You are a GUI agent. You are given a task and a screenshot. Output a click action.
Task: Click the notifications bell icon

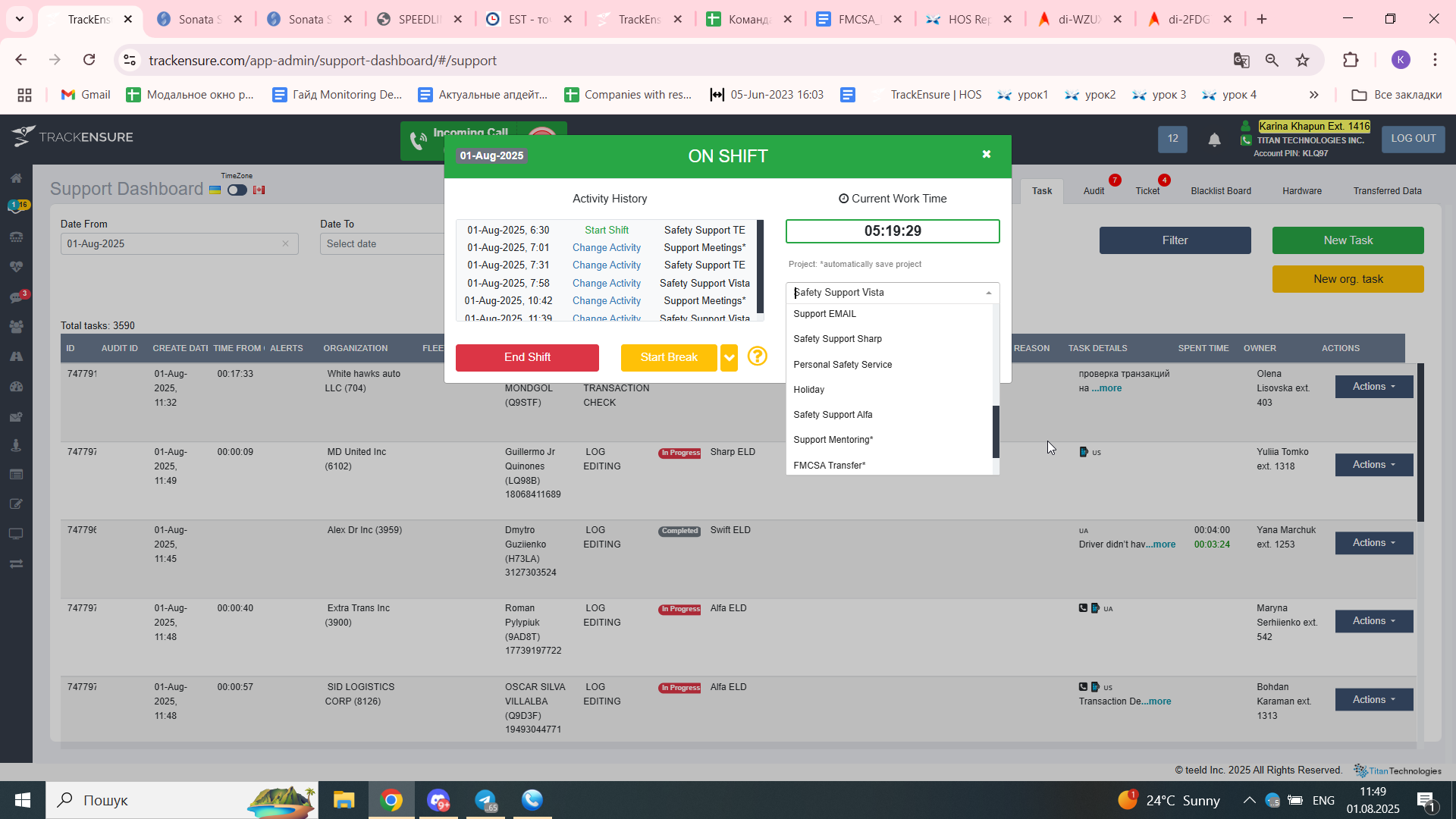click(1214, 140)
